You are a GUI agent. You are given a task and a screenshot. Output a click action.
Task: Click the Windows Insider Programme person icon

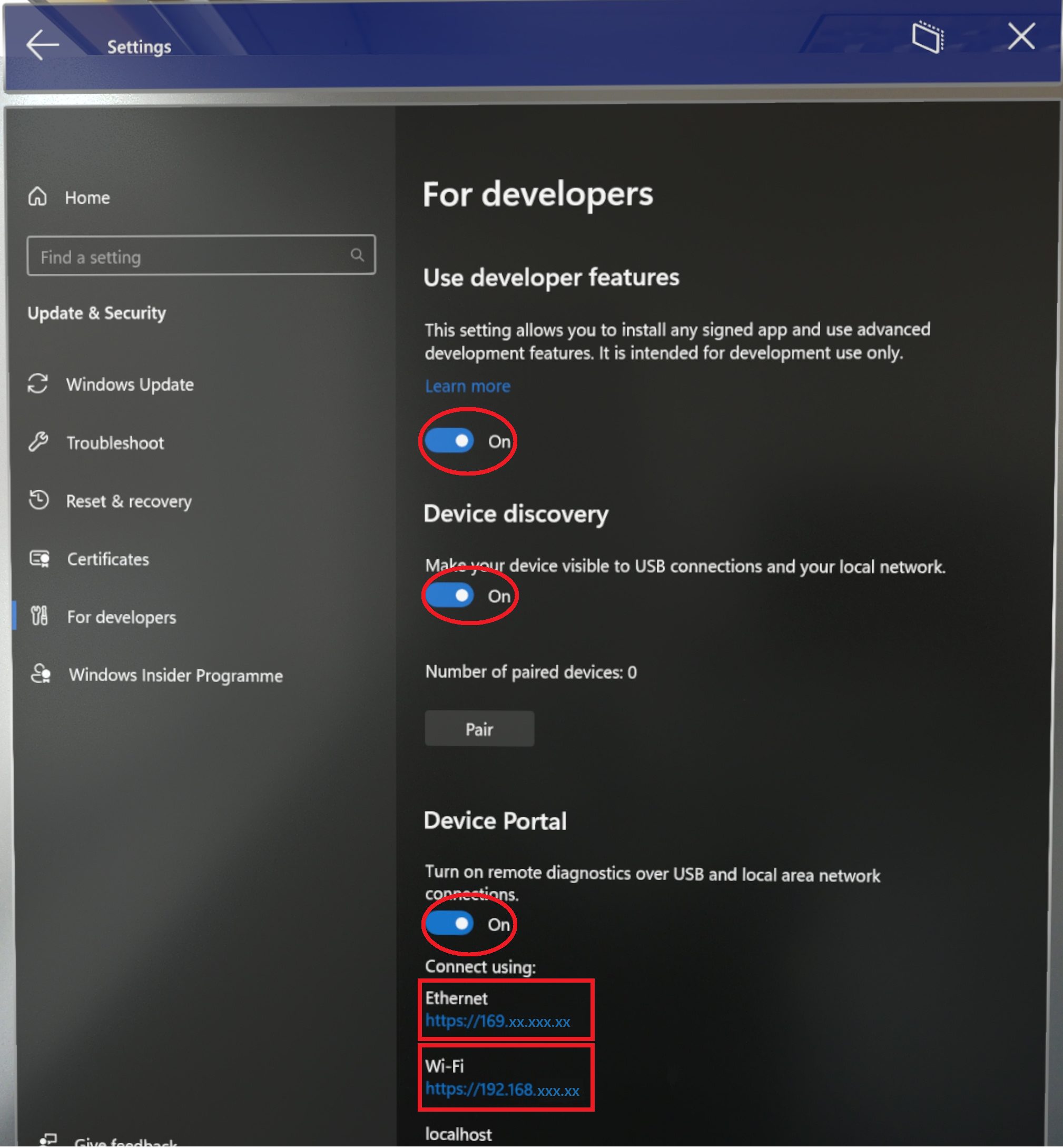click(40, 674)
